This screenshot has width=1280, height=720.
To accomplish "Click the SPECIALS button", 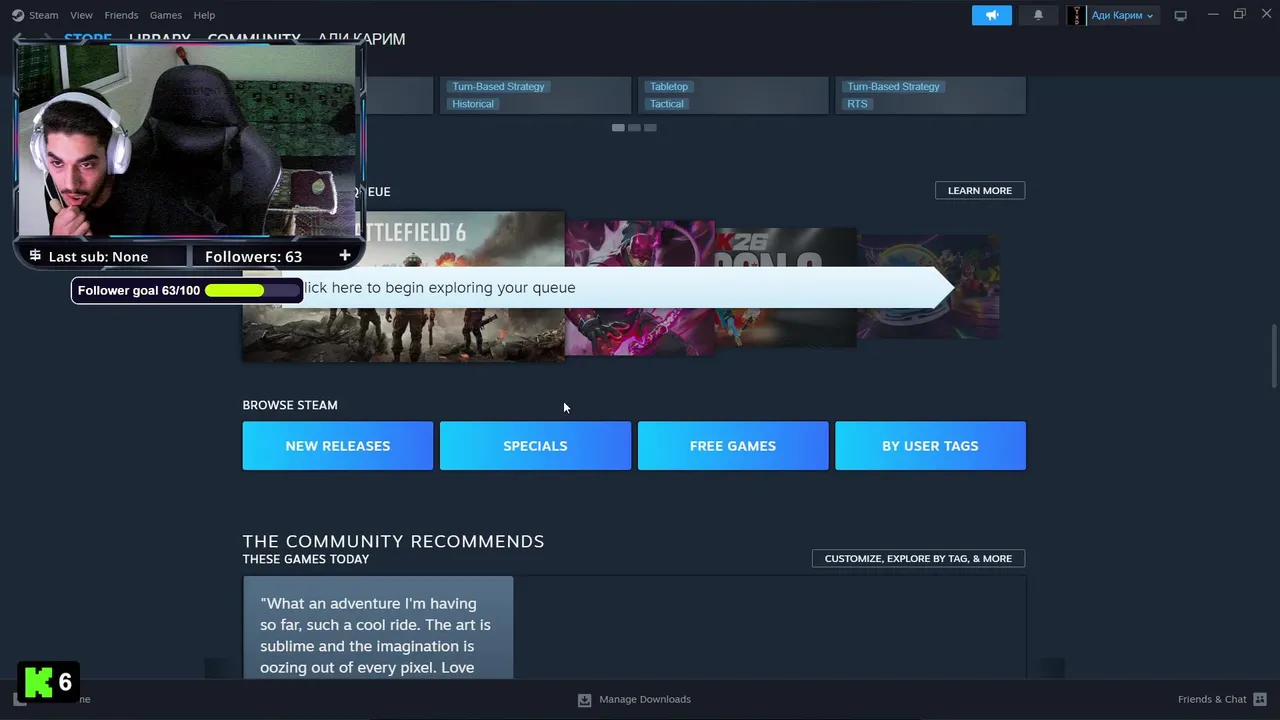I will point(535,446).
